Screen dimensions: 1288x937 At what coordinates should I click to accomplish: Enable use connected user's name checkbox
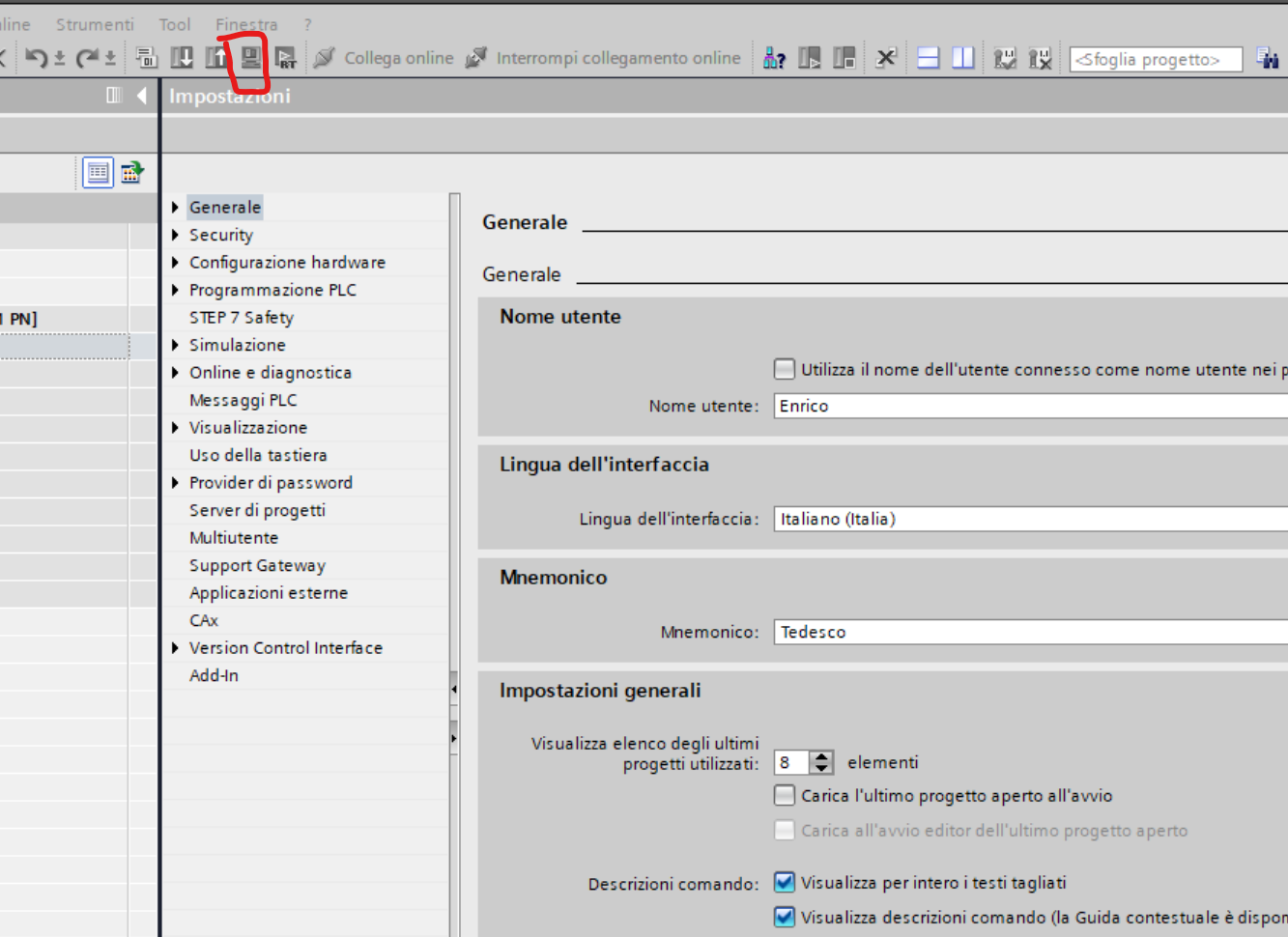tap(785, 369)
